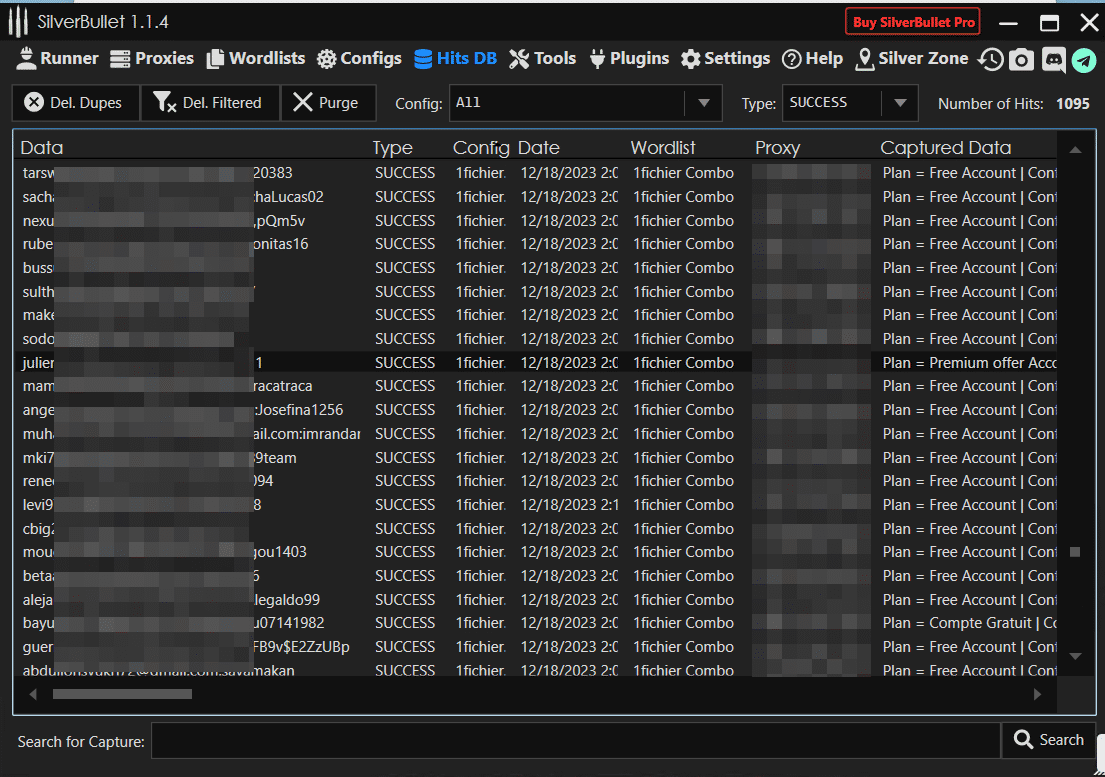
Task: Open the Help menu
Action: tap(812, 59)
